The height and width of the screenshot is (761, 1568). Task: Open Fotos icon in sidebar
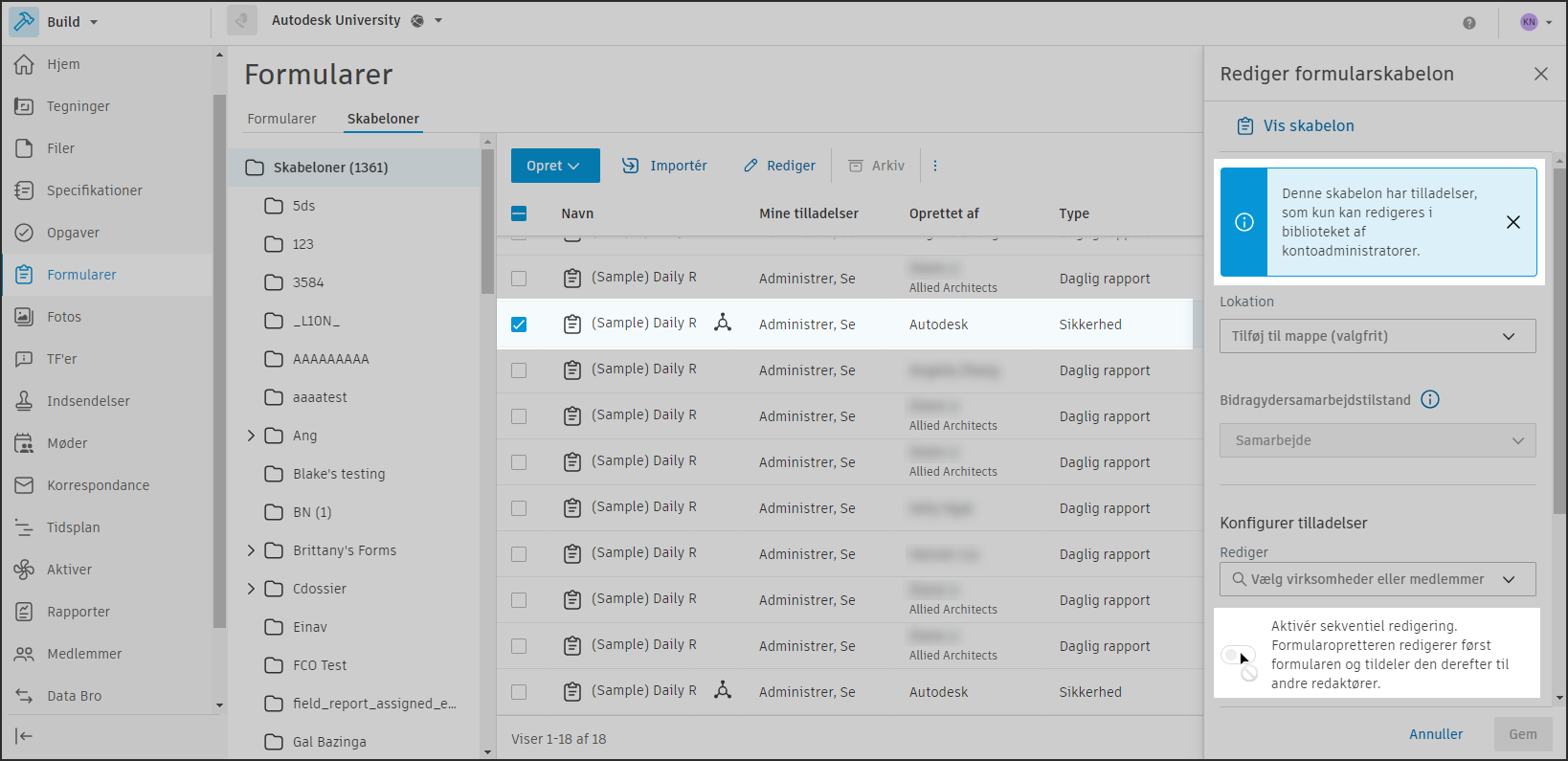24,317
